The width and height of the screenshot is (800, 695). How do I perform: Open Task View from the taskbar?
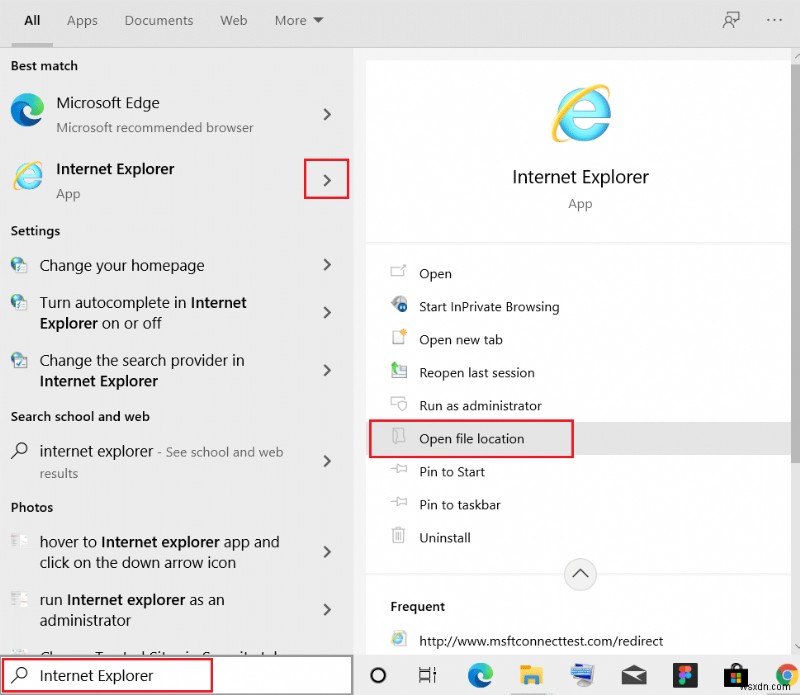tap(428, 675)
